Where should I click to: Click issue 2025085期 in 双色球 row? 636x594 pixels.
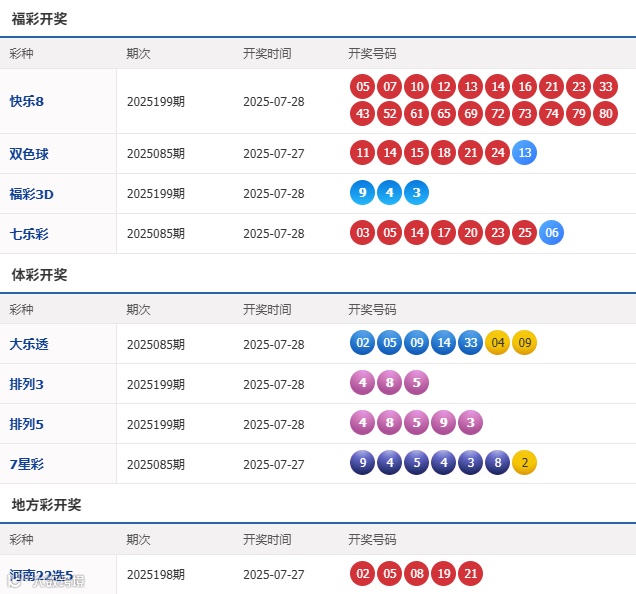pos(156,154)
